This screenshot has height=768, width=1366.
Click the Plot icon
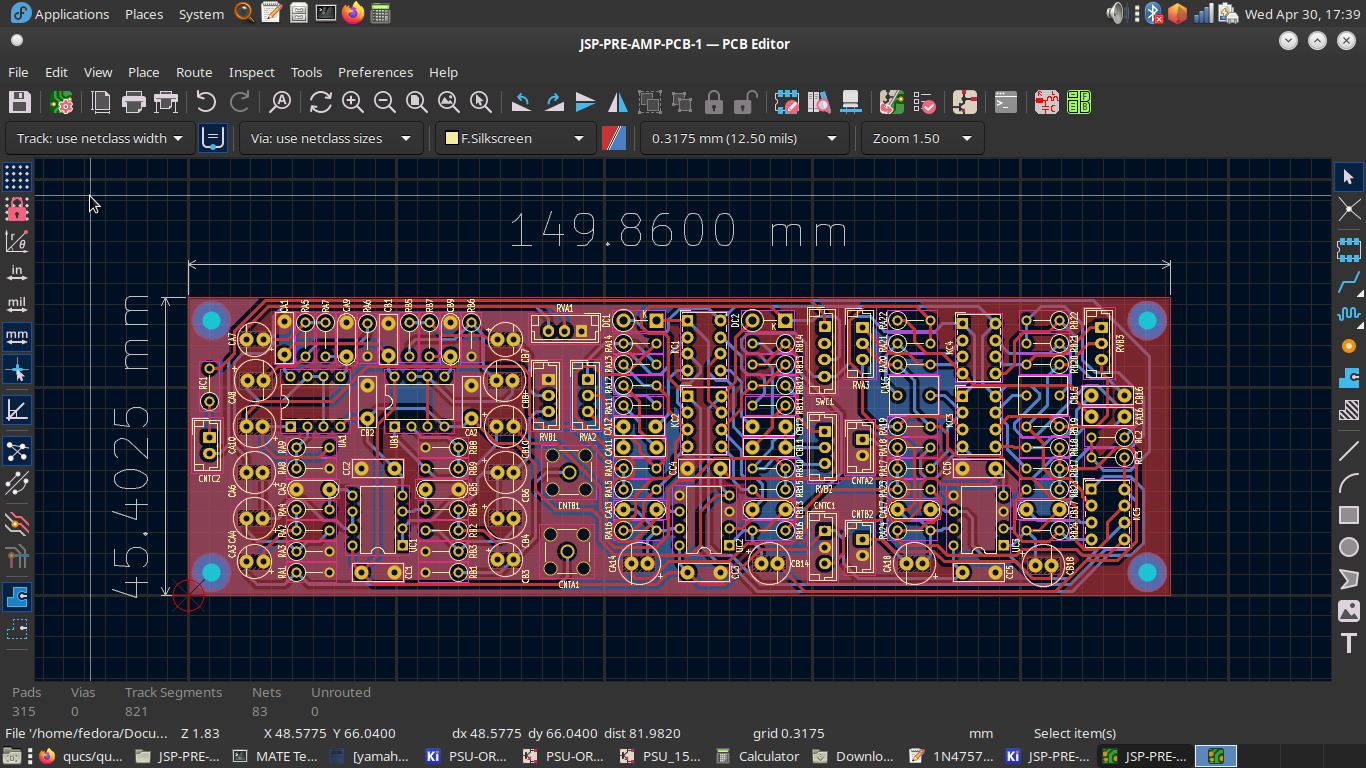[166, 102]
